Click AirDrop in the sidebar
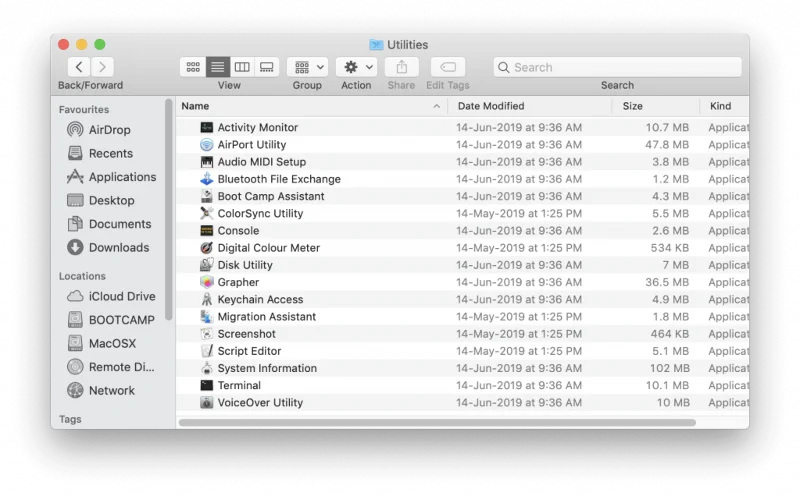Image resolution: width=800 pixels, height=496 pixels. (109, 130)
